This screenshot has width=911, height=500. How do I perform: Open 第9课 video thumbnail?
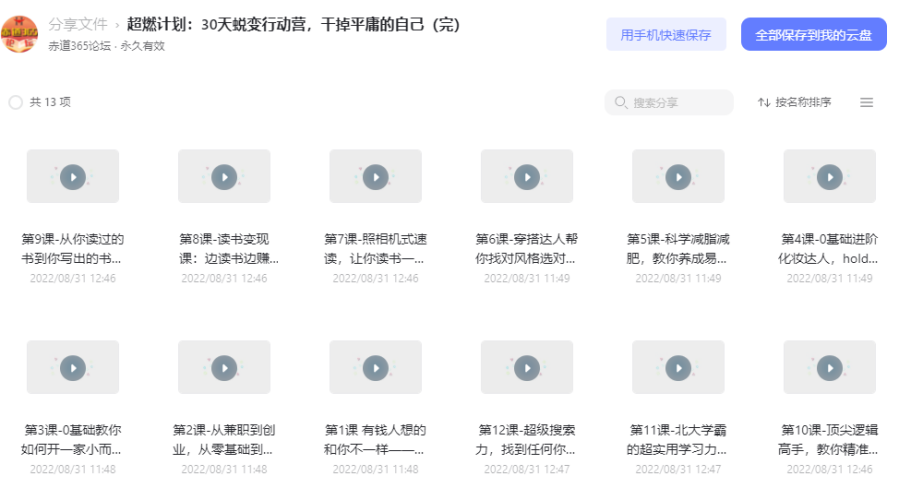pyautogui.click(x=73, y=177)
